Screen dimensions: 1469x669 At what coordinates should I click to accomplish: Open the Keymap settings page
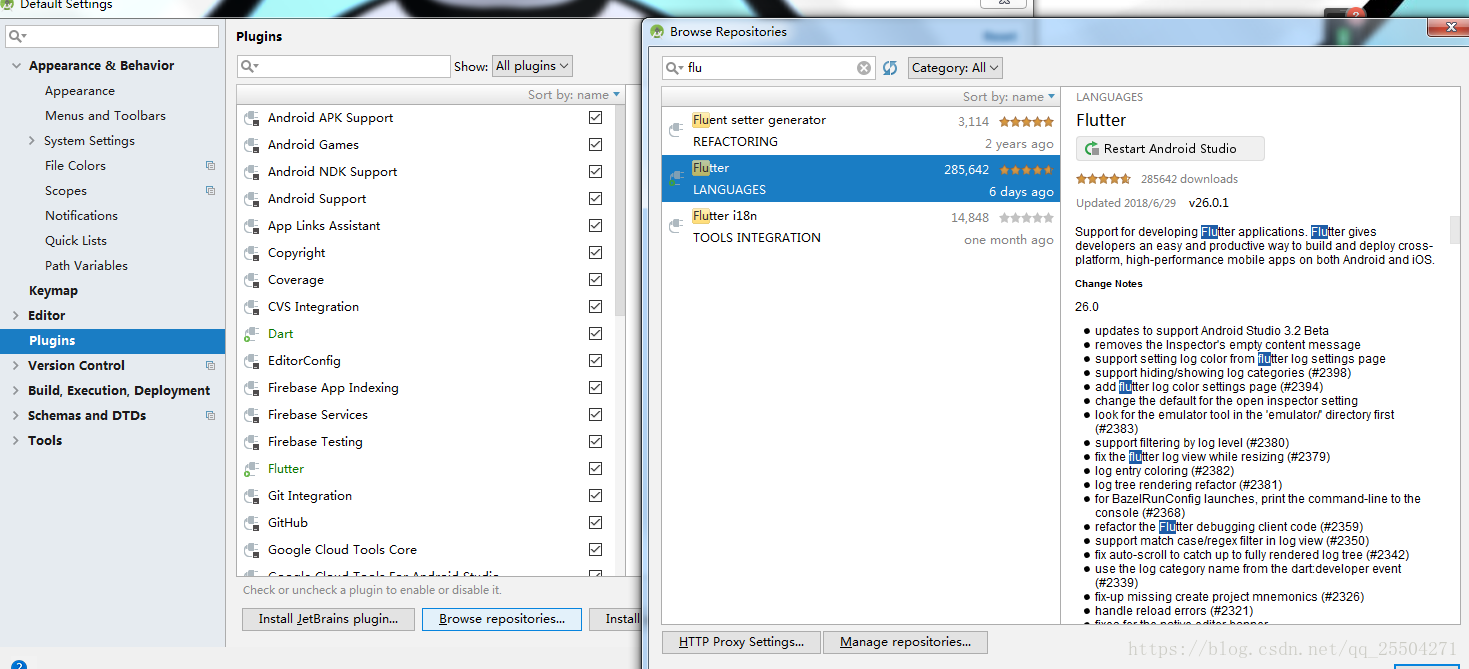53,291
